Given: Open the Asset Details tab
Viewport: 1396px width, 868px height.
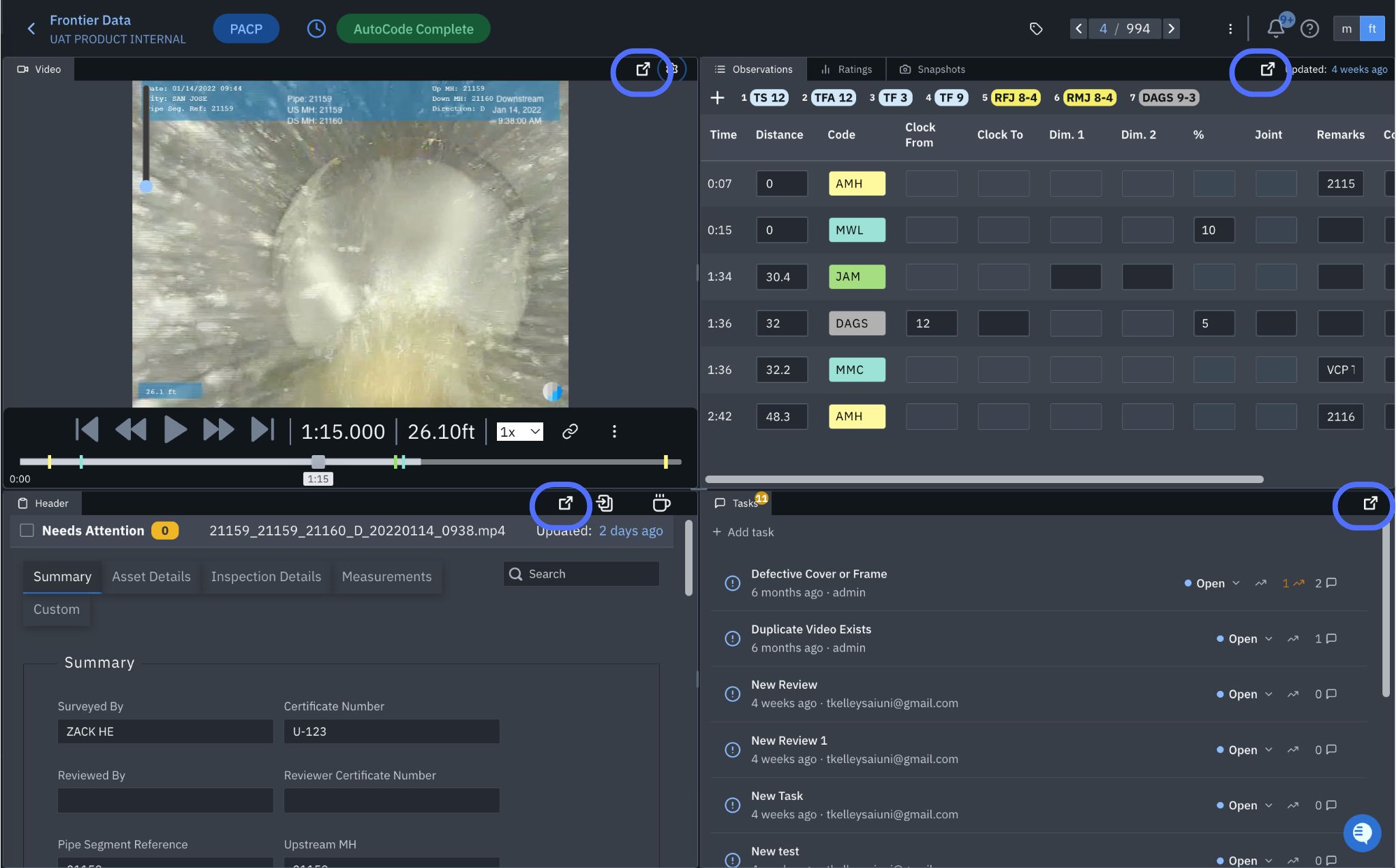Looking at the screenshot, I should [151, 576].
